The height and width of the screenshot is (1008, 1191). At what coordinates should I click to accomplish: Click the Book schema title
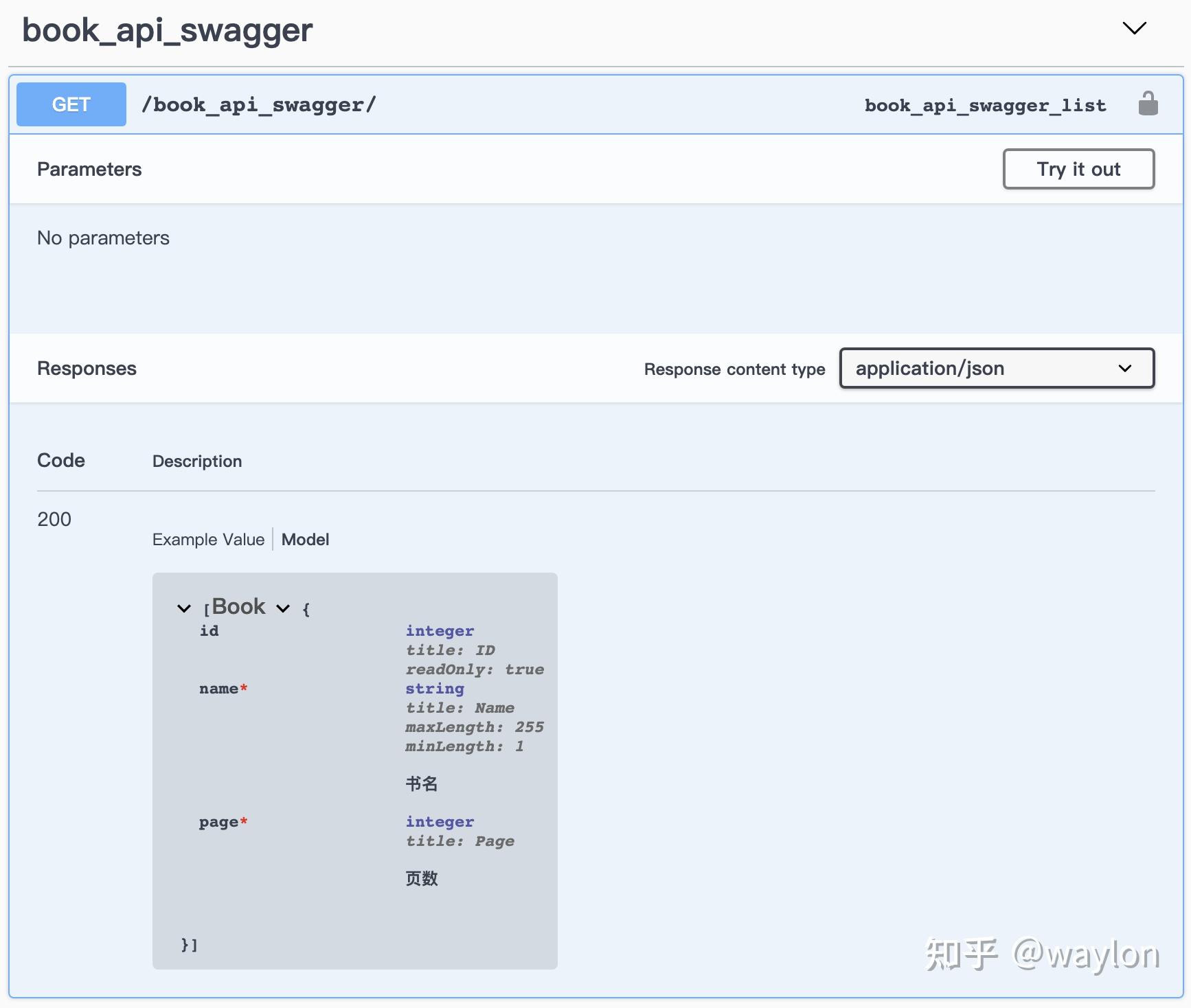pos(238,607)
